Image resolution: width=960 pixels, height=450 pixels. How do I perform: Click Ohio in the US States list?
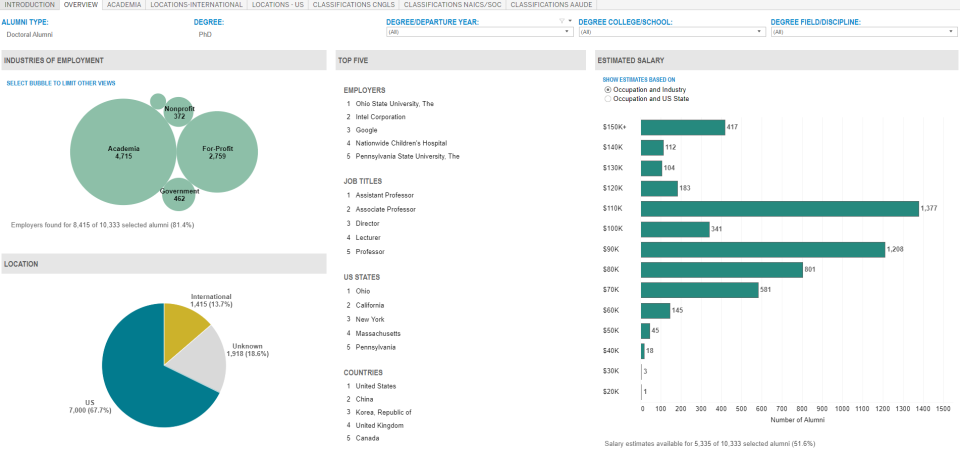[362, 291]
